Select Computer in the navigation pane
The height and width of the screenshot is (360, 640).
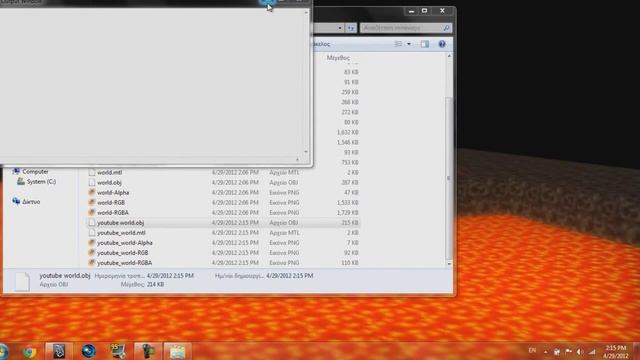coord(35,171)
